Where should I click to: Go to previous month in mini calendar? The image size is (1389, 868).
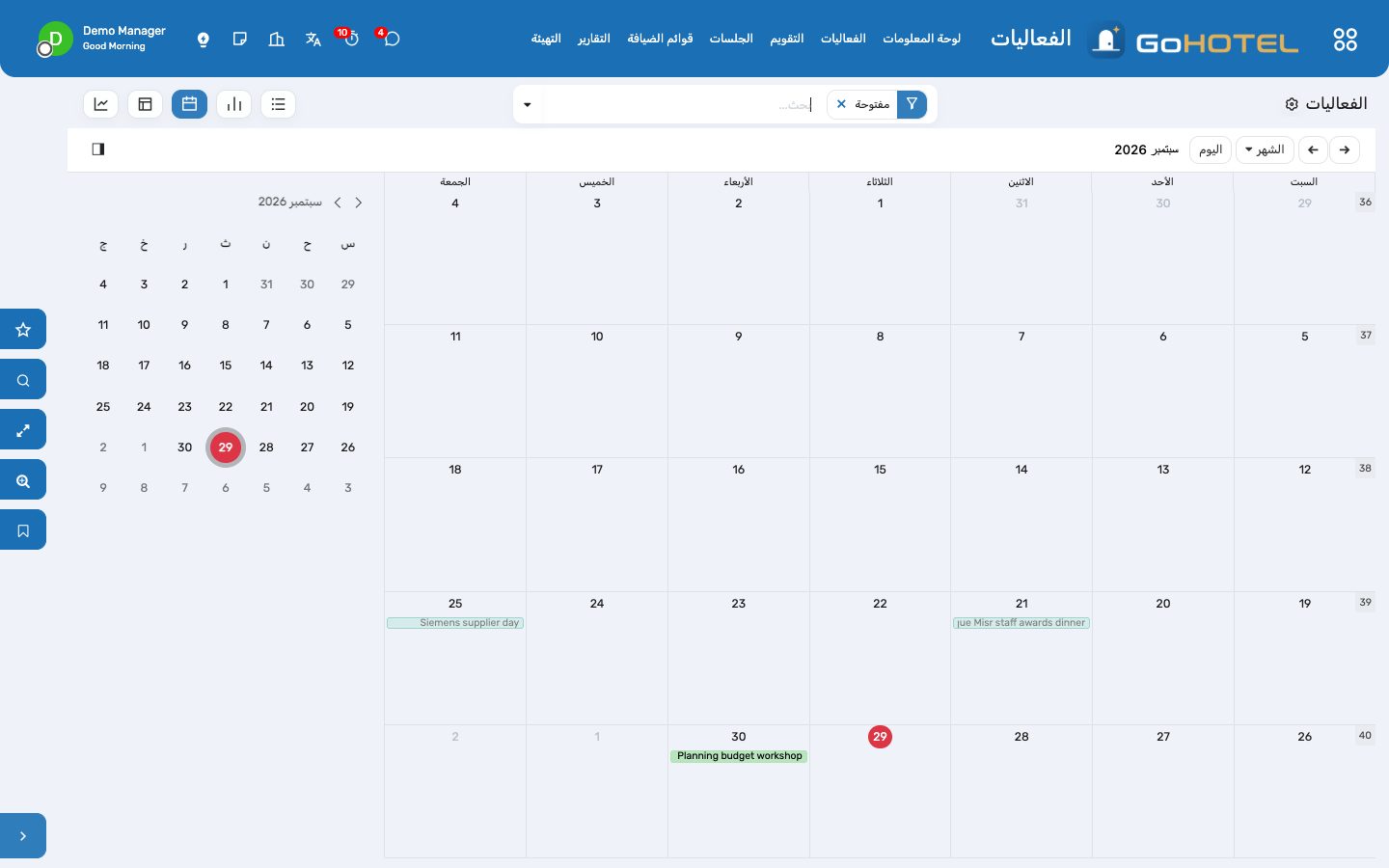[x=359, y=203]
